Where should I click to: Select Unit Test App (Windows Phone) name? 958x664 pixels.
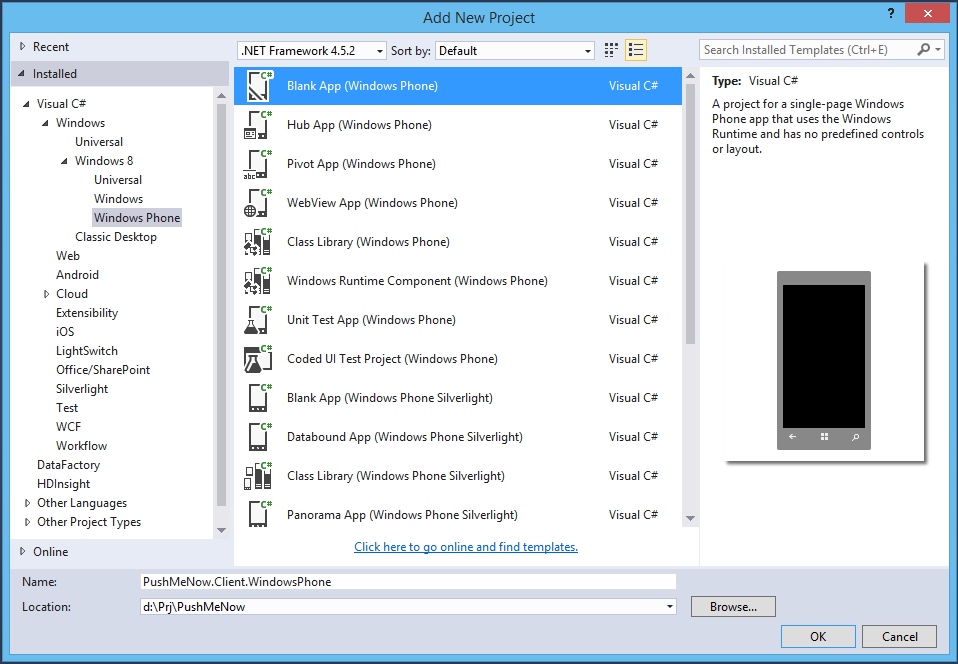(x=371, y=319)
